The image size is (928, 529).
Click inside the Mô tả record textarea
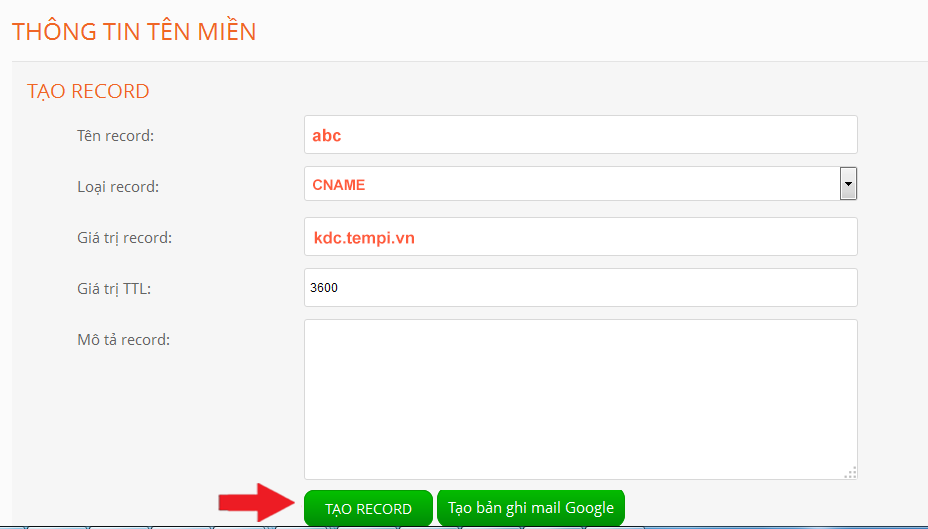click(580, 400)
